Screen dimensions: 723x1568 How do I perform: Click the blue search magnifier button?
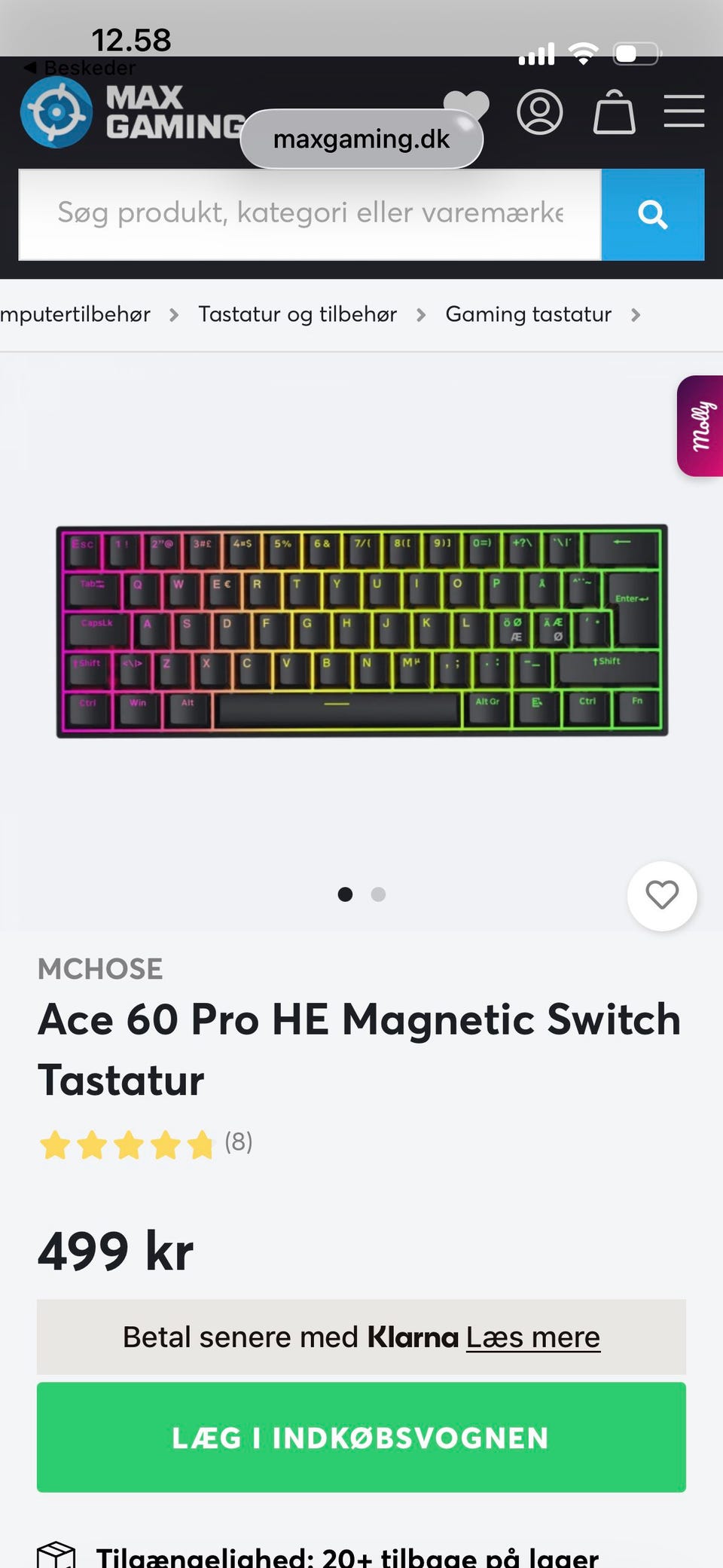tap(653, 215)
